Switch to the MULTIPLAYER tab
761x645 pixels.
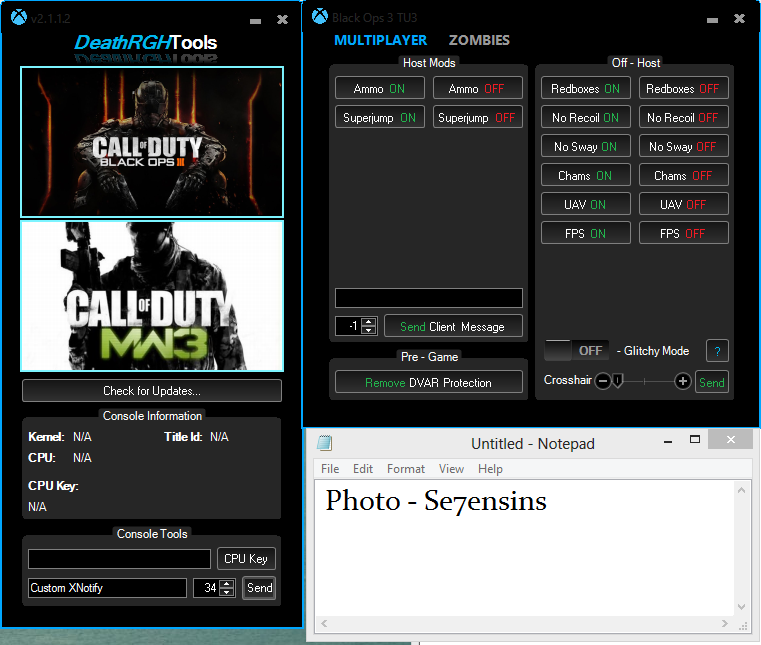point(380,40)
